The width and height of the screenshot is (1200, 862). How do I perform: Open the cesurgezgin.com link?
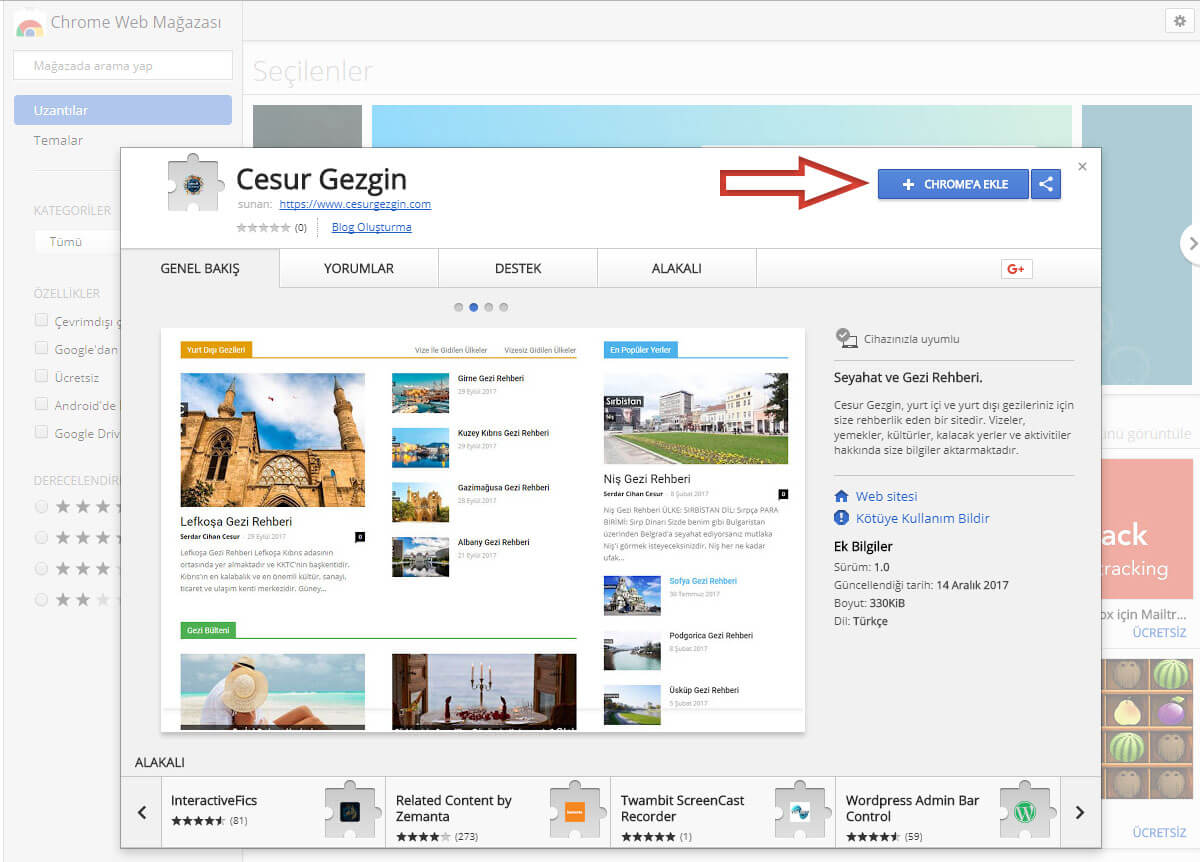355,204
